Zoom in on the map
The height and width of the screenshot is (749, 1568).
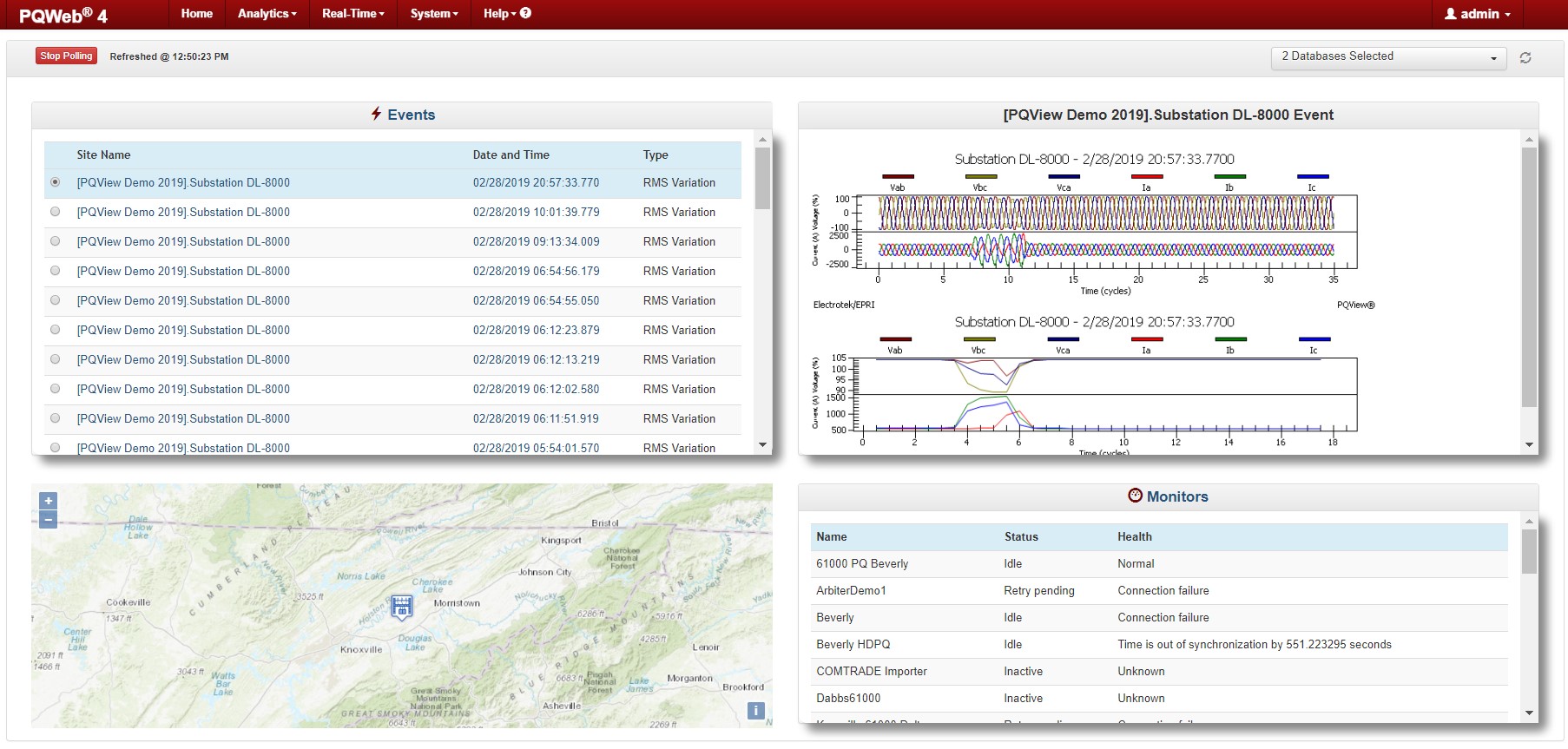(x=49, y=501)
